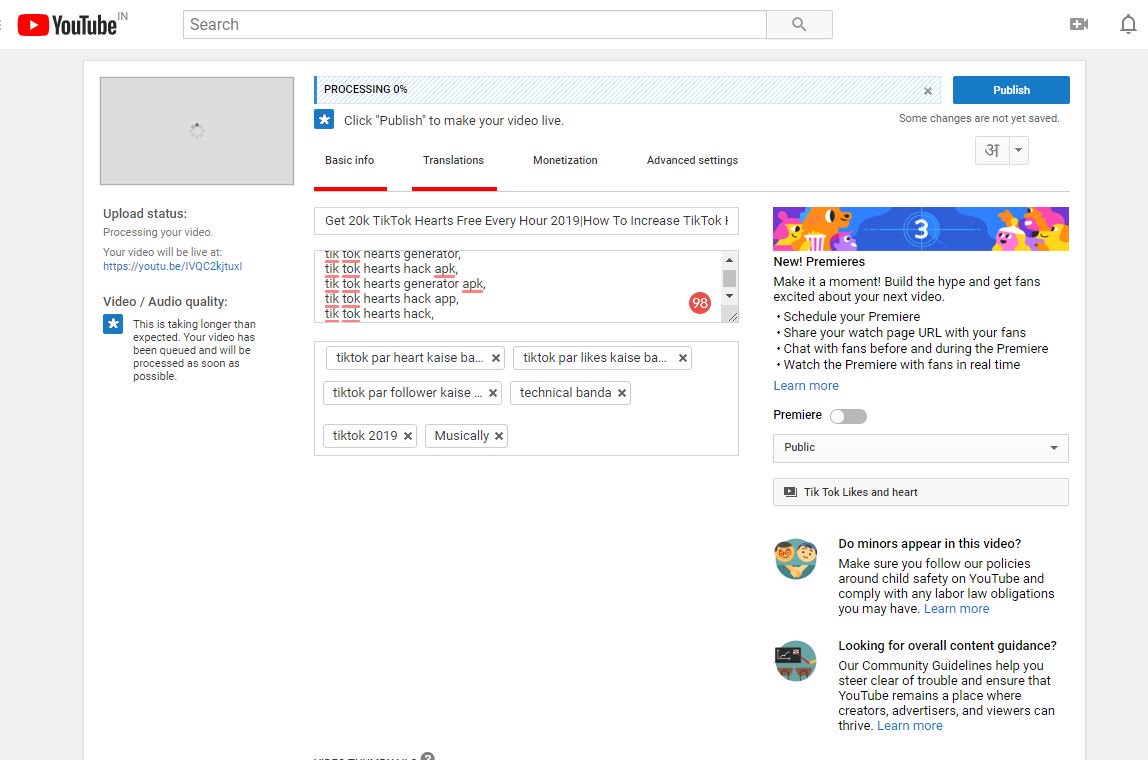Remove the 'technical banda' tag
The height and width of the screenshot is (760, 1148).
(x=622, y=393)
